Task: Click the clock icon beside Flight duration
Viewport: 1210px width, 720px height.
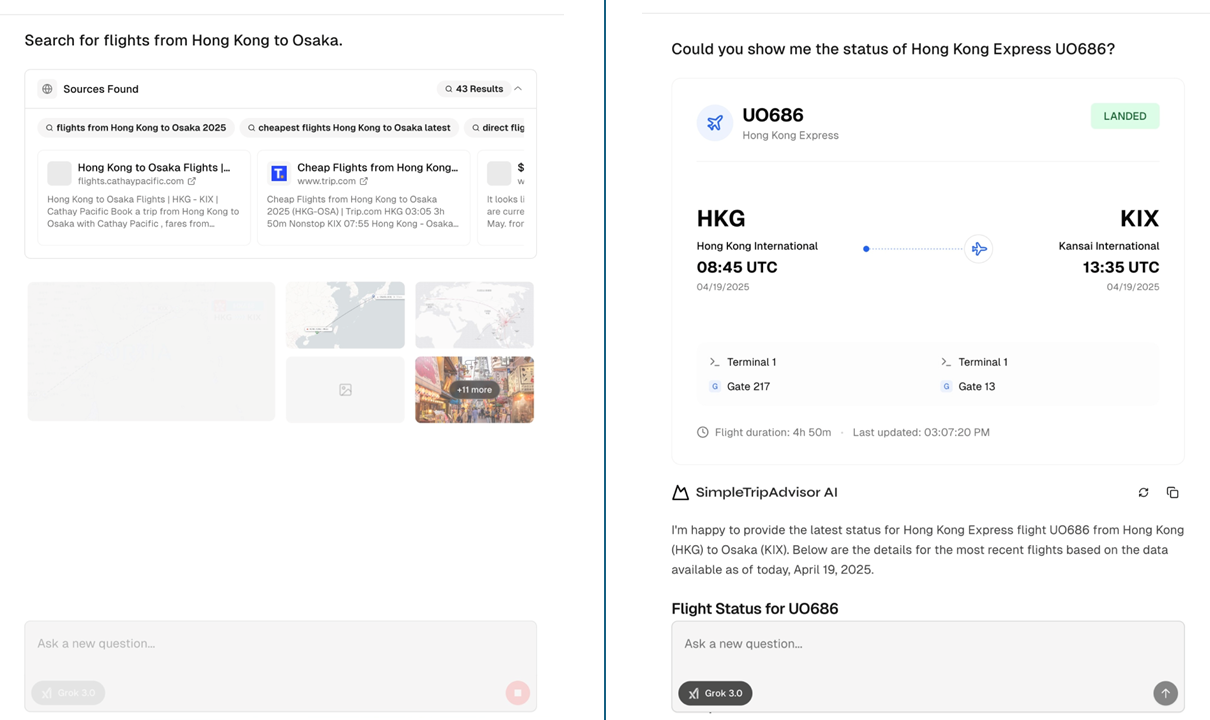Action: point(703,433)
